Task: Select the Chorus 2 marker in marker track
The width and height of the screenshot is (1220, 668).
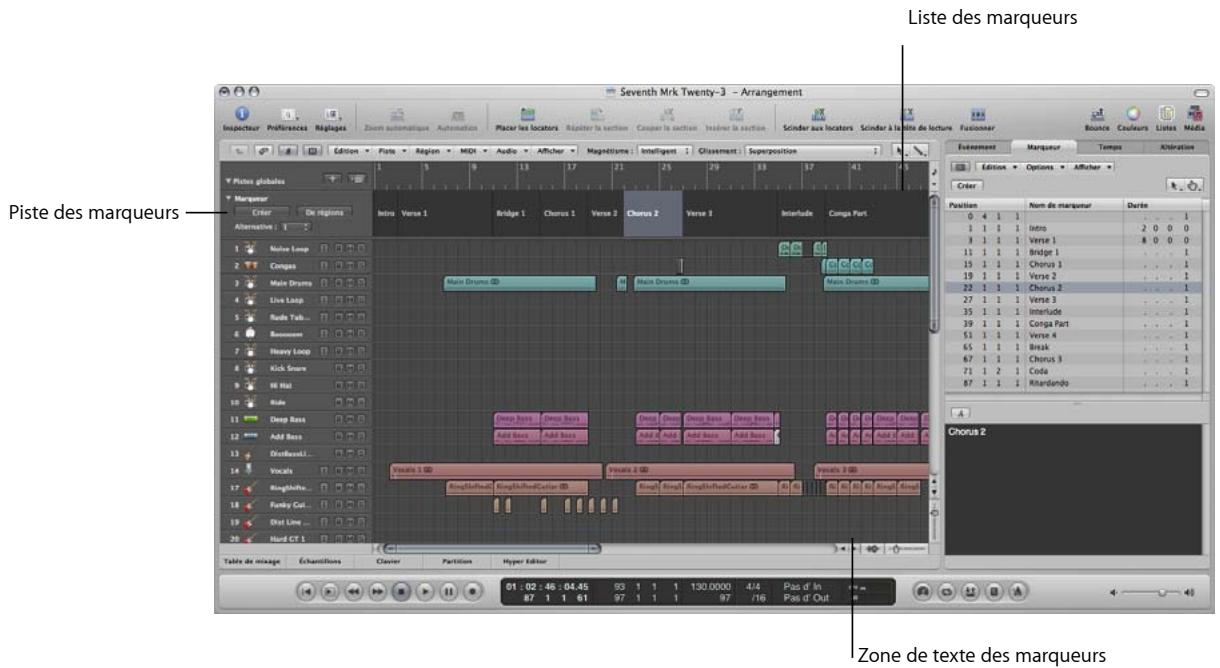Action: (x=652, y=213)
